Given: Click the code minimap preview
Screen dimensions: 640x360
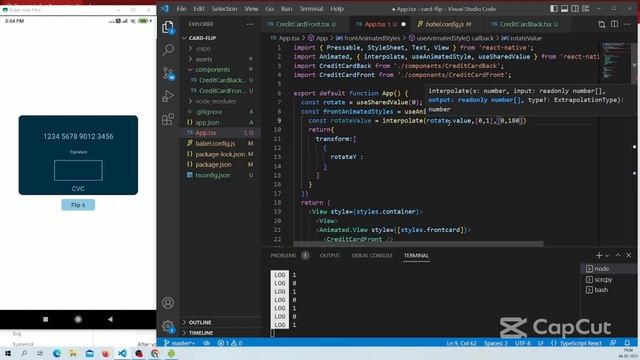Looking at the screenshot, I should (615, 61).
